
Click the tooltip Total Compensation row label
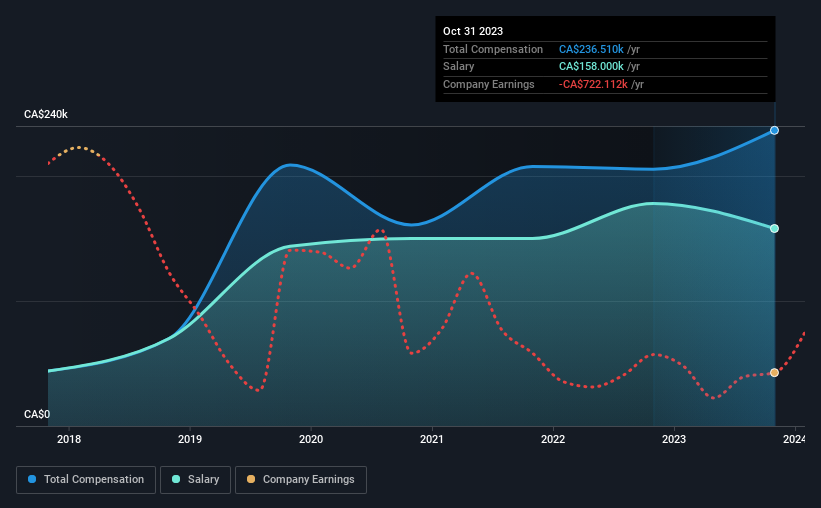point(493,49)
